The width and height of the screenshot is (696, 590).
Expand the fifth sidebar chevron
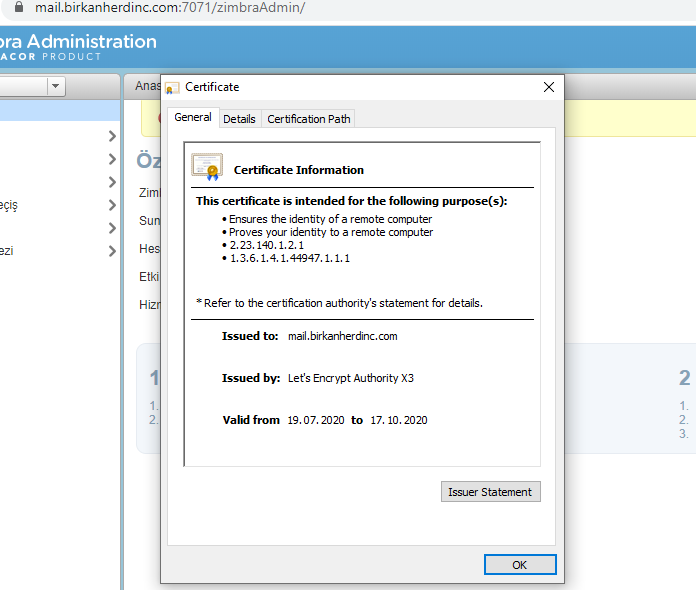pyautogui.click(x=112, y=228)
